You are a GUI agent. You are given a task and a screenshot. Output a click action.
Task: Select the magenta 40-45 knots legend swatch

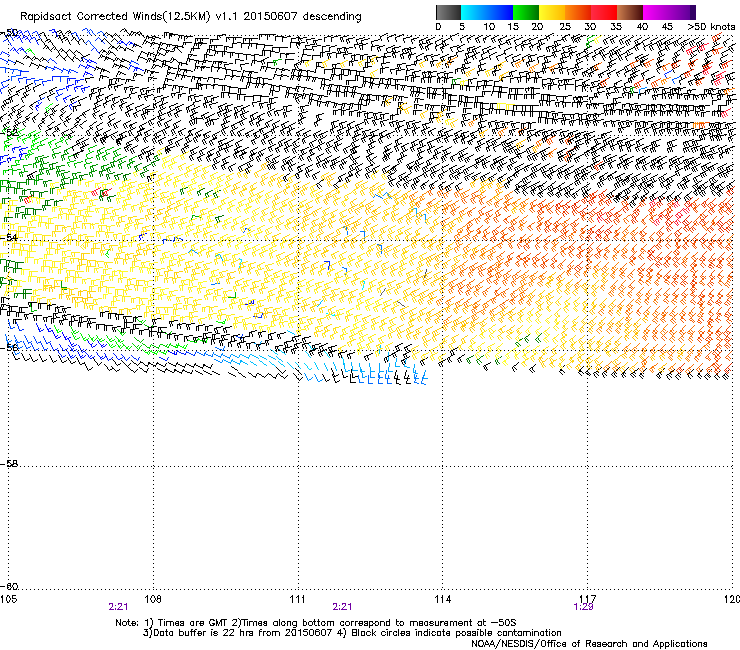pyautogui.click(x=656, y=12)
